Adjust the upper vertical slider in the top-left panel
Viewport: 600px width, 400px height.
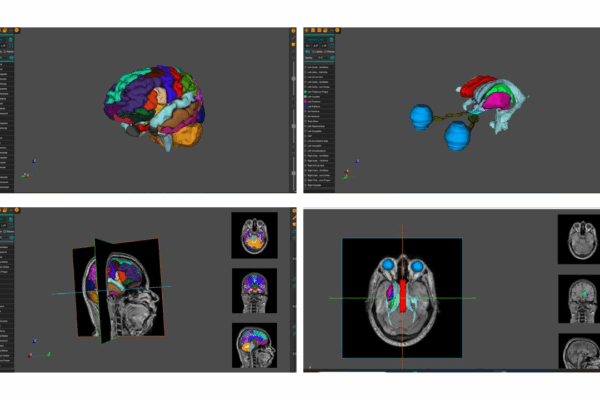[293, 78]
